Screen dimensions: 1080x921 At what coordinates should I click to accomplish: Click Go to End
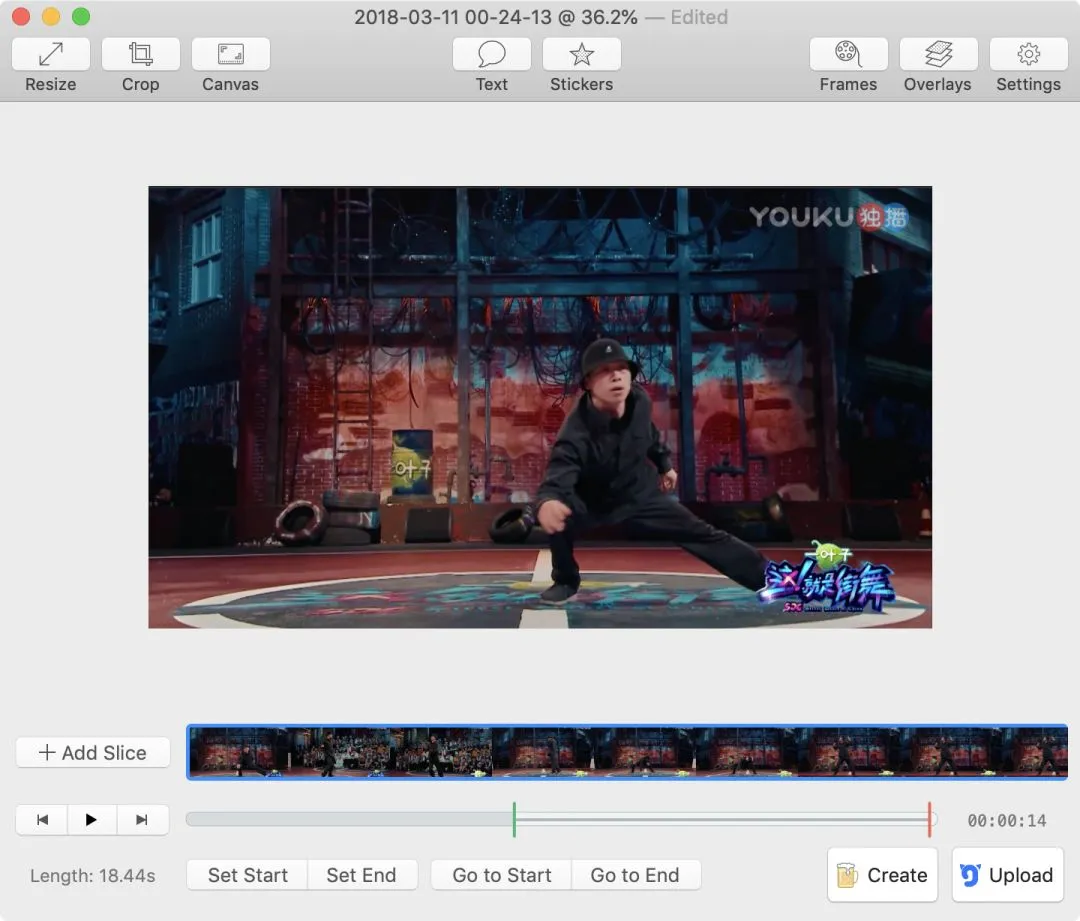coord(635,875)
